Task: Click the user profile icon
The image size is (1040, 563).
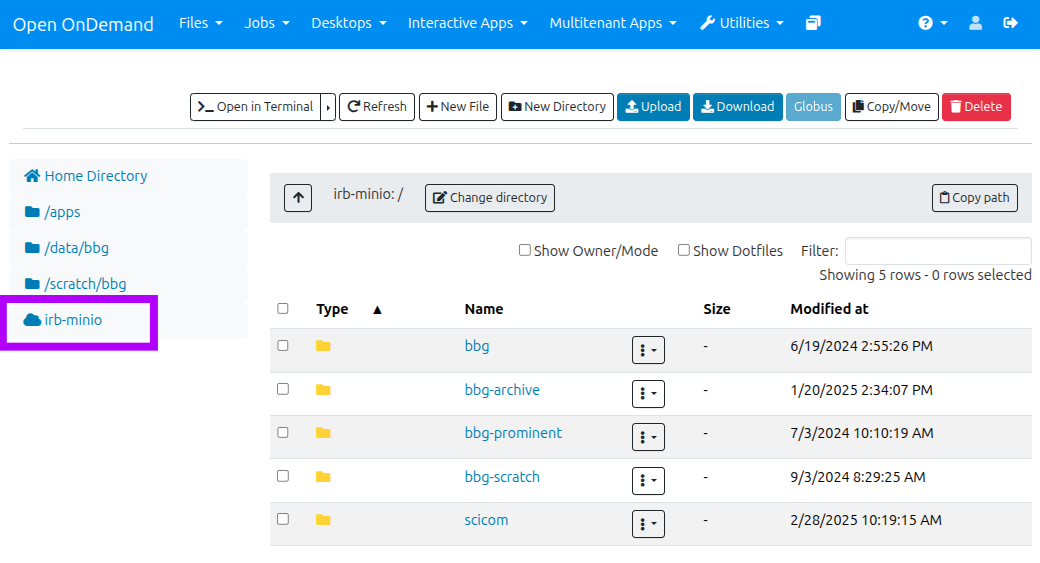Action: tap(975, 23)
